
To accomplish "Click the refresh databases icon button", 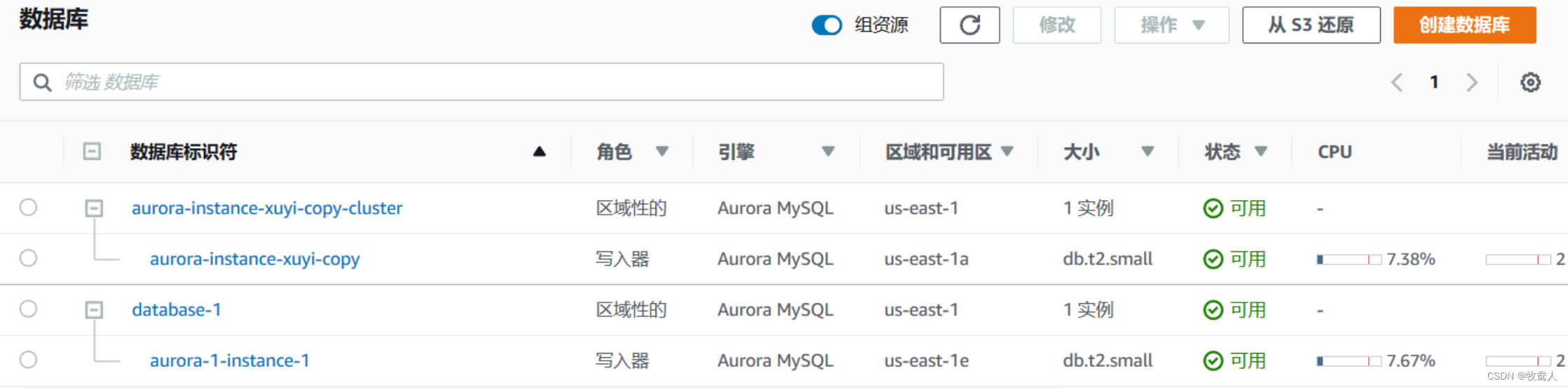I will (969, 25).
